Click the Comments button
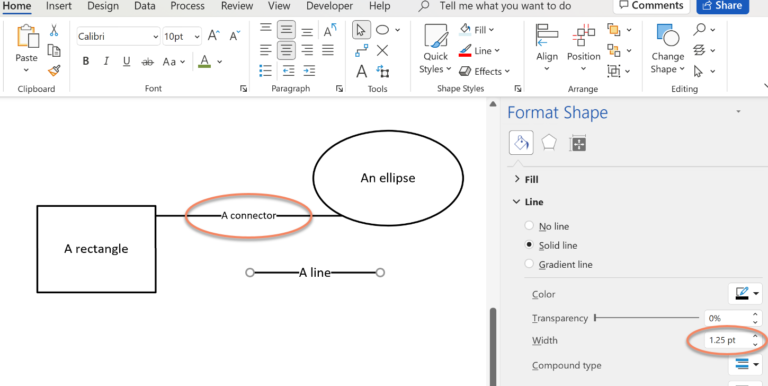The width and height of the screenshot is (768, 386). (x=651, y=6)
